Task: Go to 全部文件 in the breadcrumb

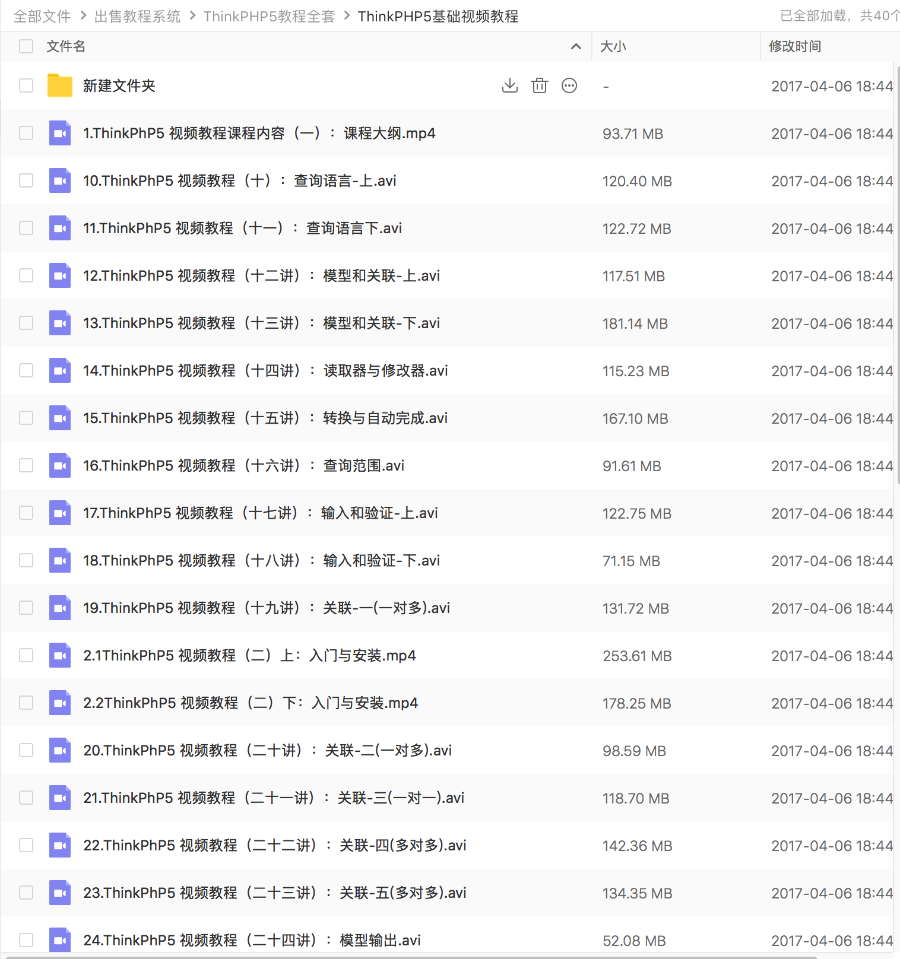Action: click(x=42, y=17)
